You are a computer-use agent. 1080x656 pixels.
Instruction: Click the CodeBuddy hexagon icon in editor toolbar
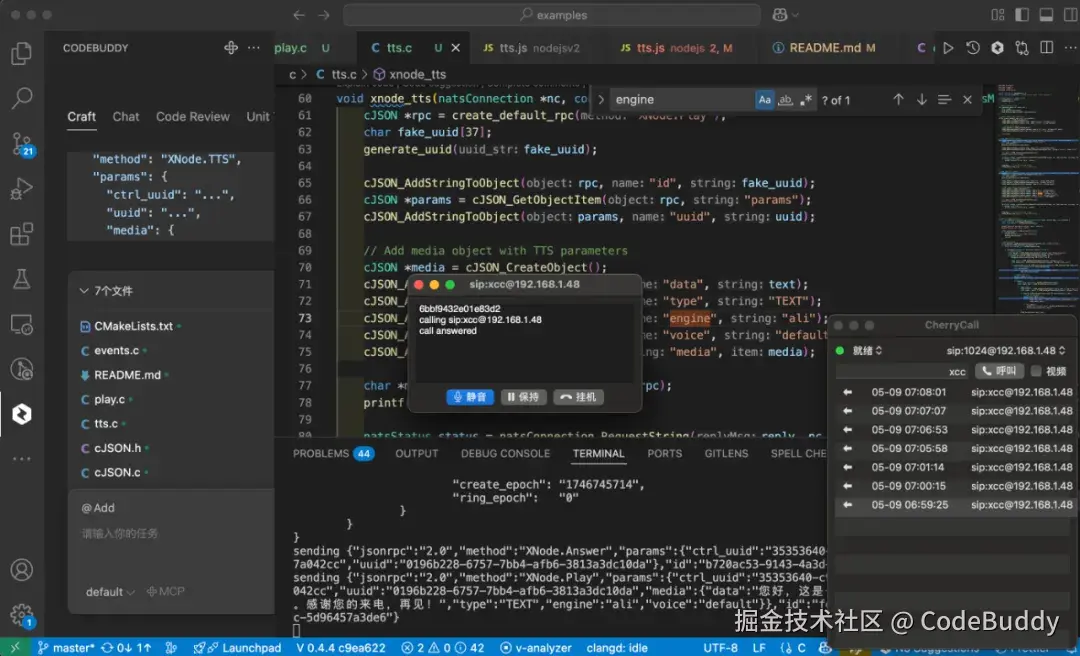[x=997, y=48]
